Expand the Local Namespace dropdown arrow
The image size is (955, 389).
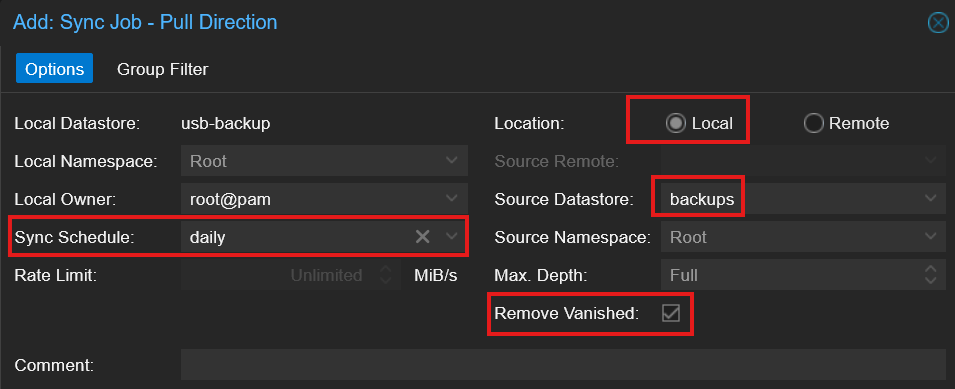pyautogui.click(x=451, y=161)
